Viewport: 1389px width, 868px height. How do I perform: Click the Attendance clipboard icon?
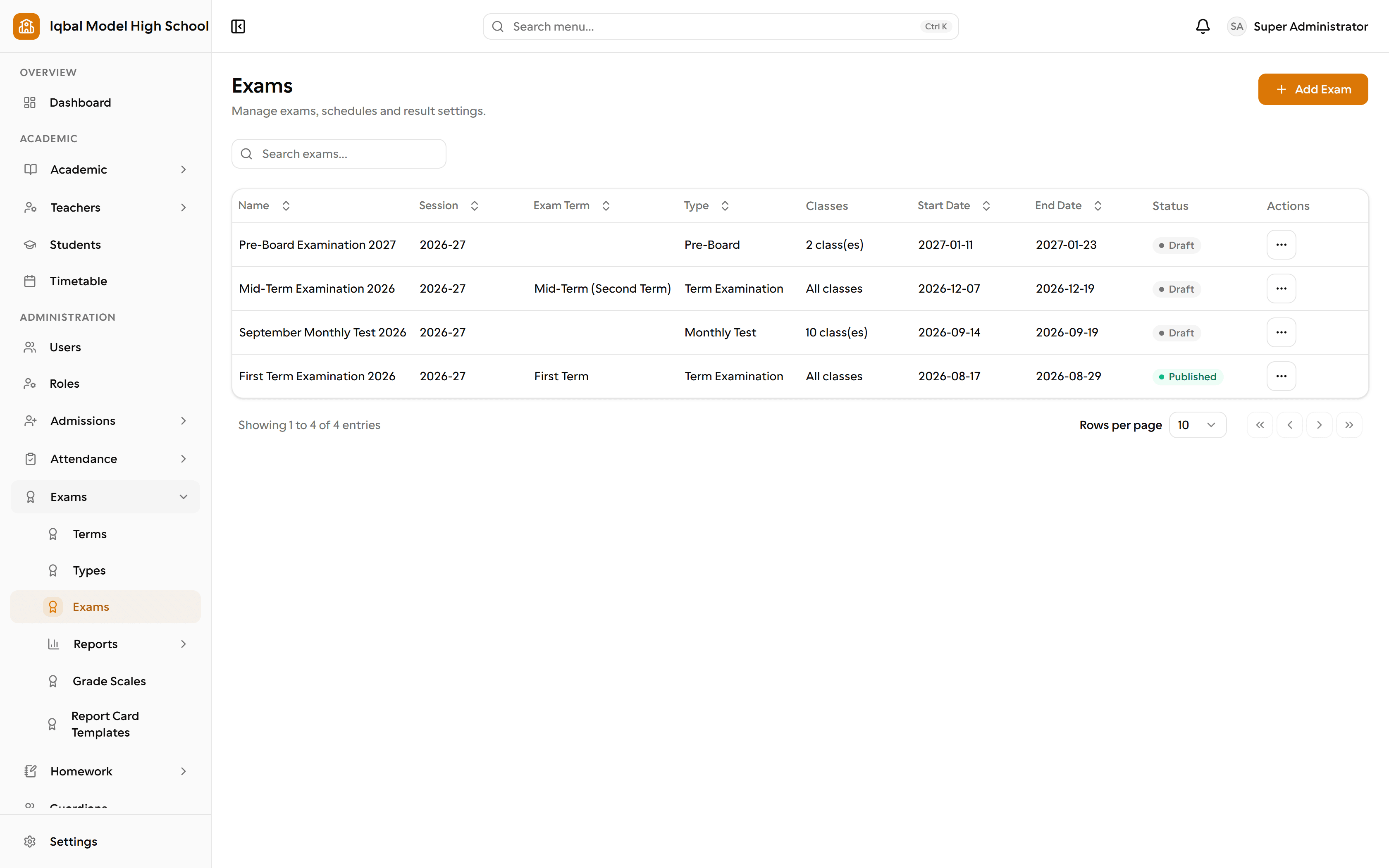(31, 459)
